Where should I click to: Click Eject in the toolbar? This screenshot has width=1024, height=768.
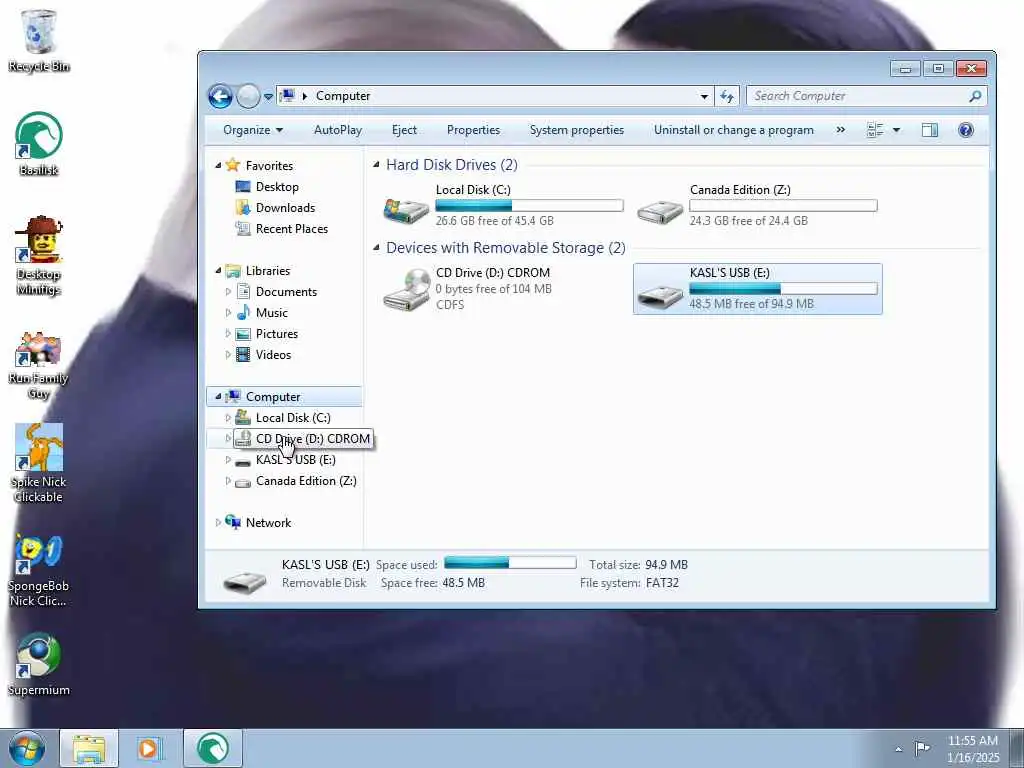[404, 130]
